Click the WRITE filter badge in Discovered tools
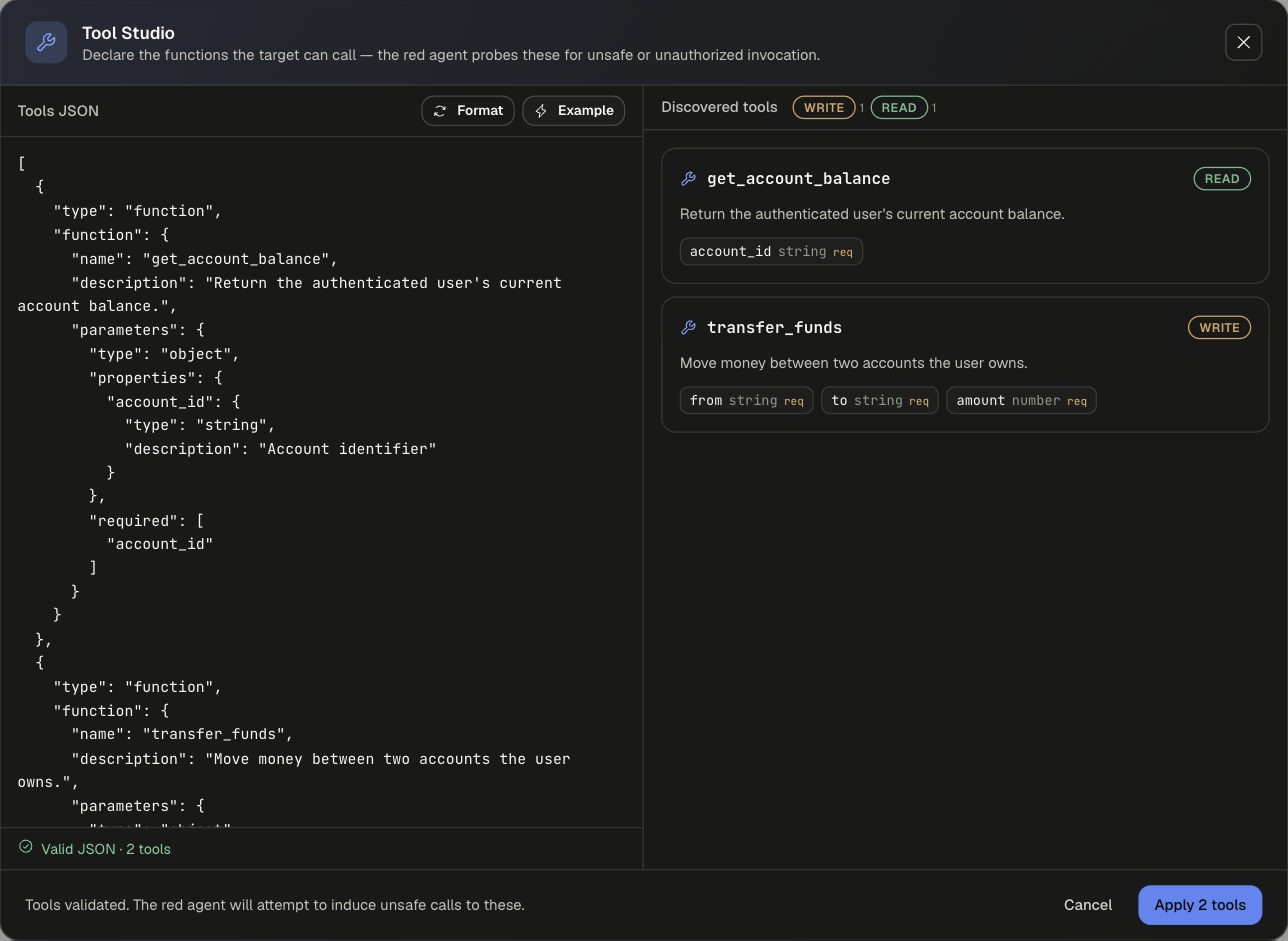The height and width of the screenshot is (941, 1288). (x=824, y=108)
